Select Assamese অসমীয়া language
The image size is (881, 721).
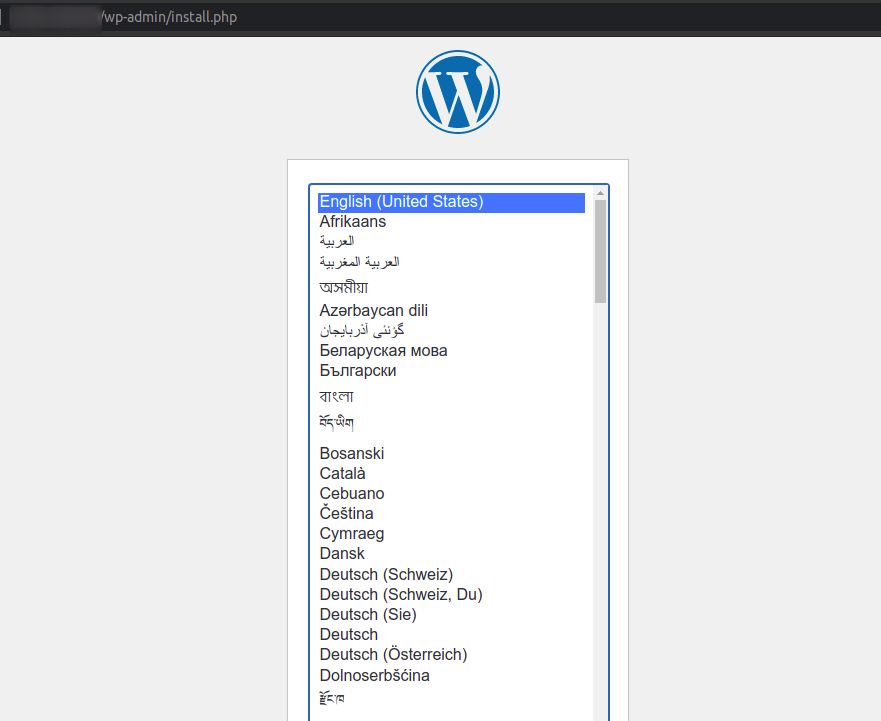point(451,287)
